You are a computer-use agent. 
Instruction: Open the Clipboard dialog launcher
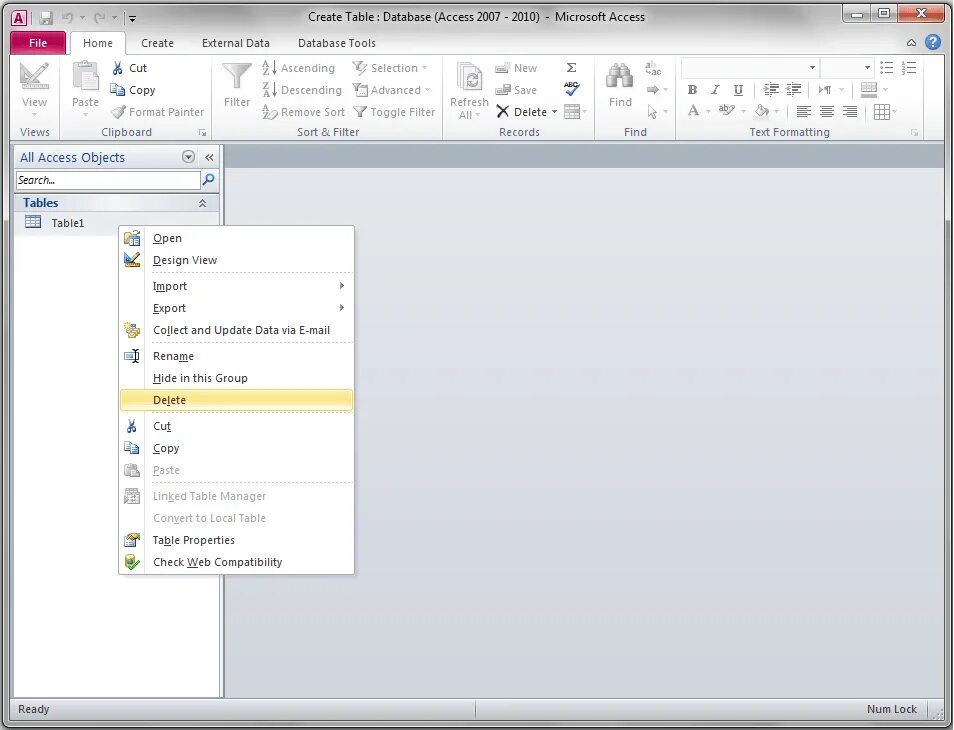click(x=203, y=133)
